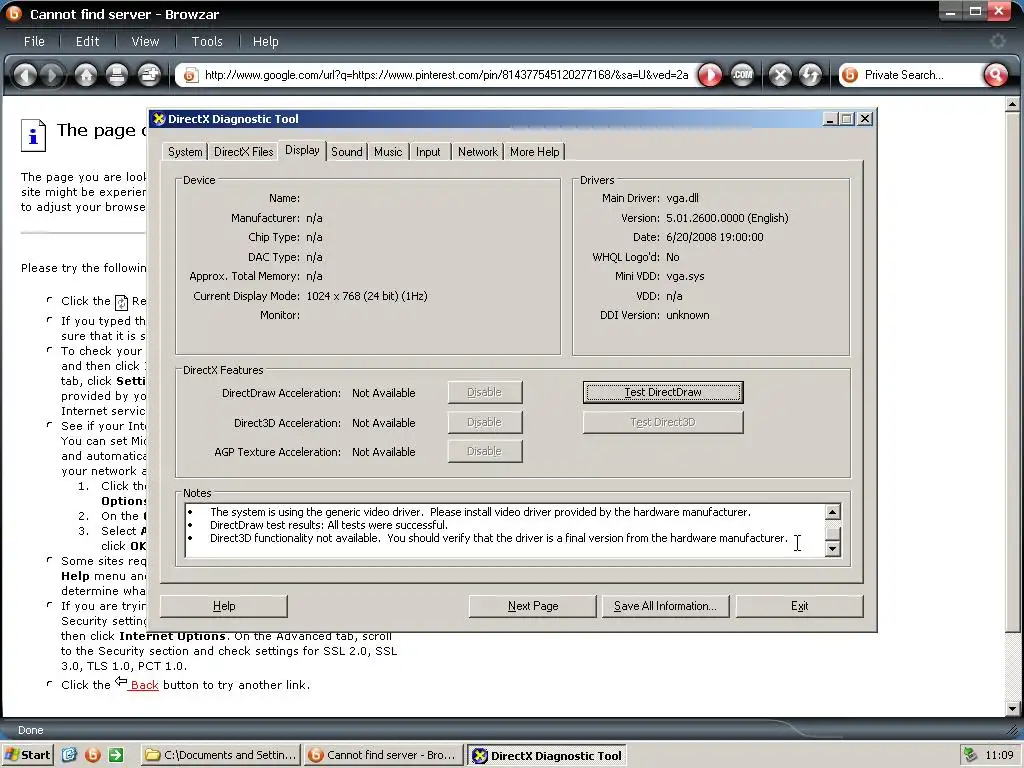1024x768 pixels.
Task: Click Disable button for AGP Texture Acceleration
Action: point(485,451)
